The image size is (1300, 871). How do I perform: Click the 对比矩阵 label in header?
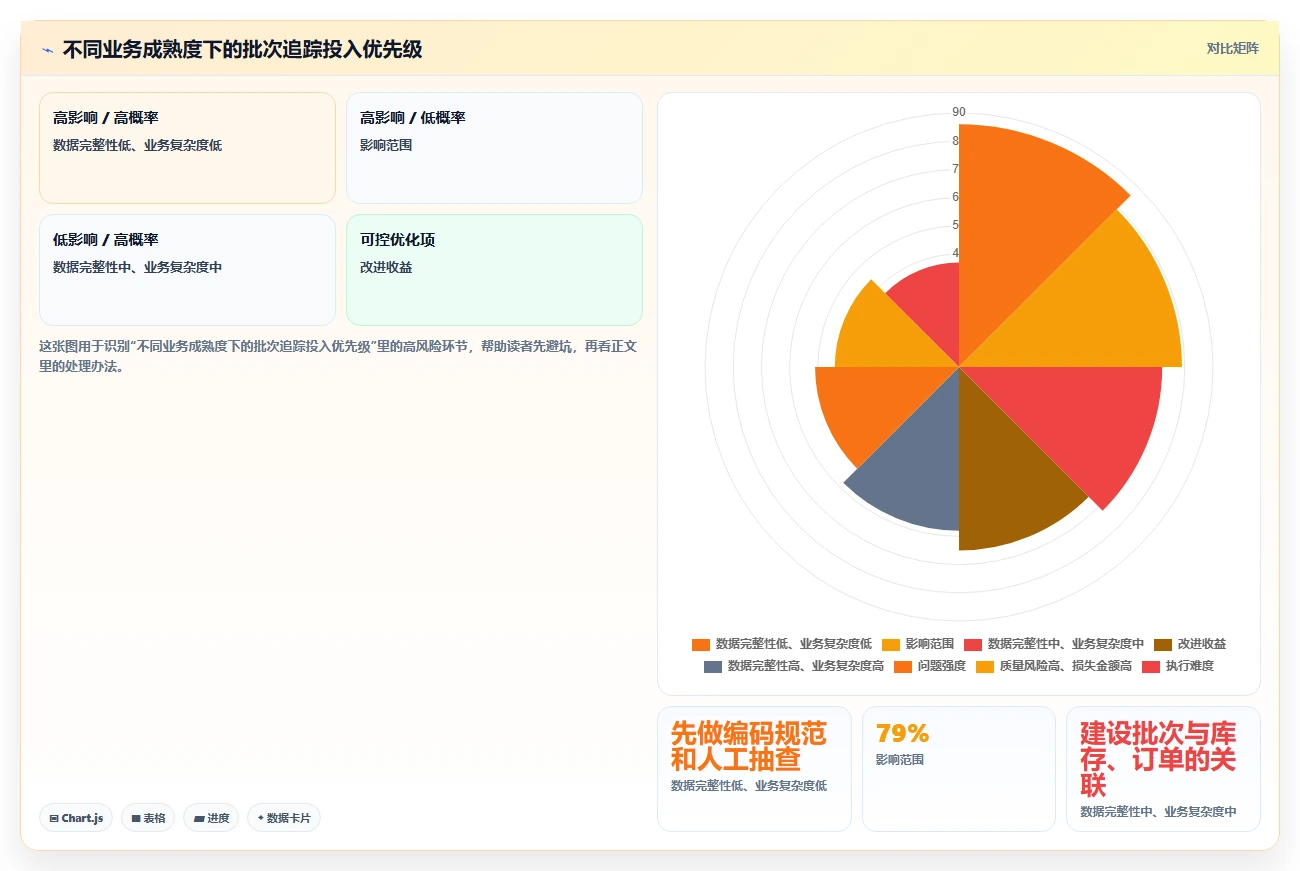pyautogui.click(x=1232, y=48)
